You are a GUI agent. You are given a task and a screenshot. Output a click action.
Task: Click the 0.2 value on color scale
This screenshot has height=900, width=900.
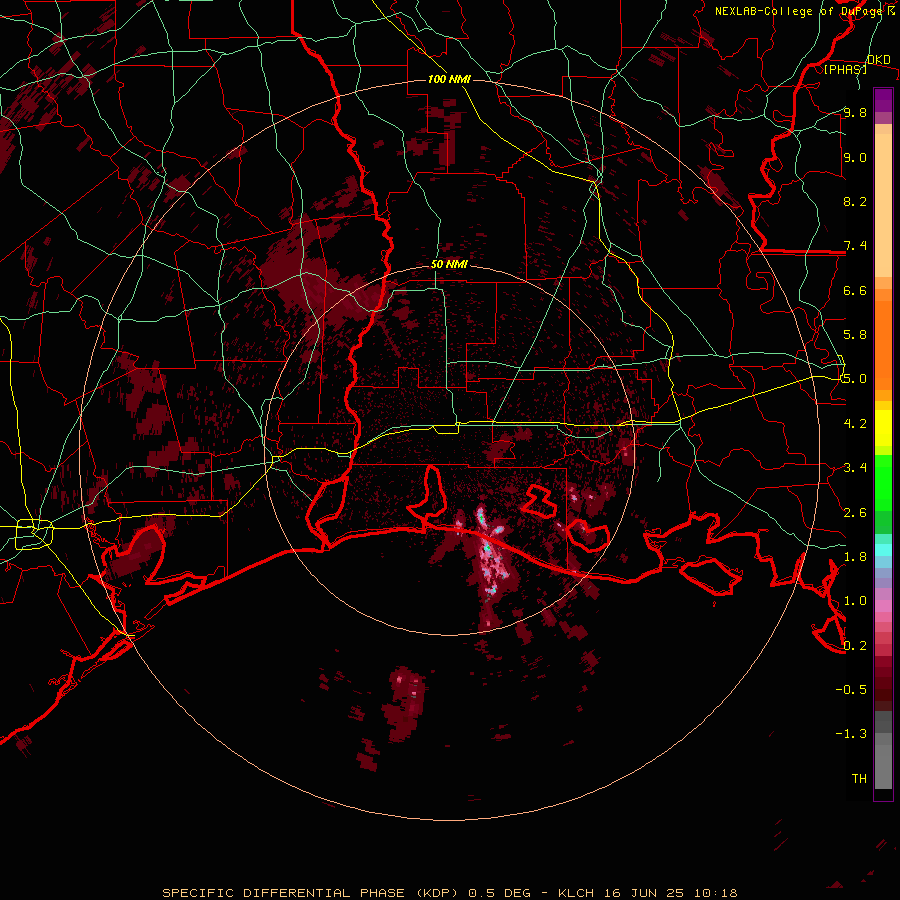(855, 646)
